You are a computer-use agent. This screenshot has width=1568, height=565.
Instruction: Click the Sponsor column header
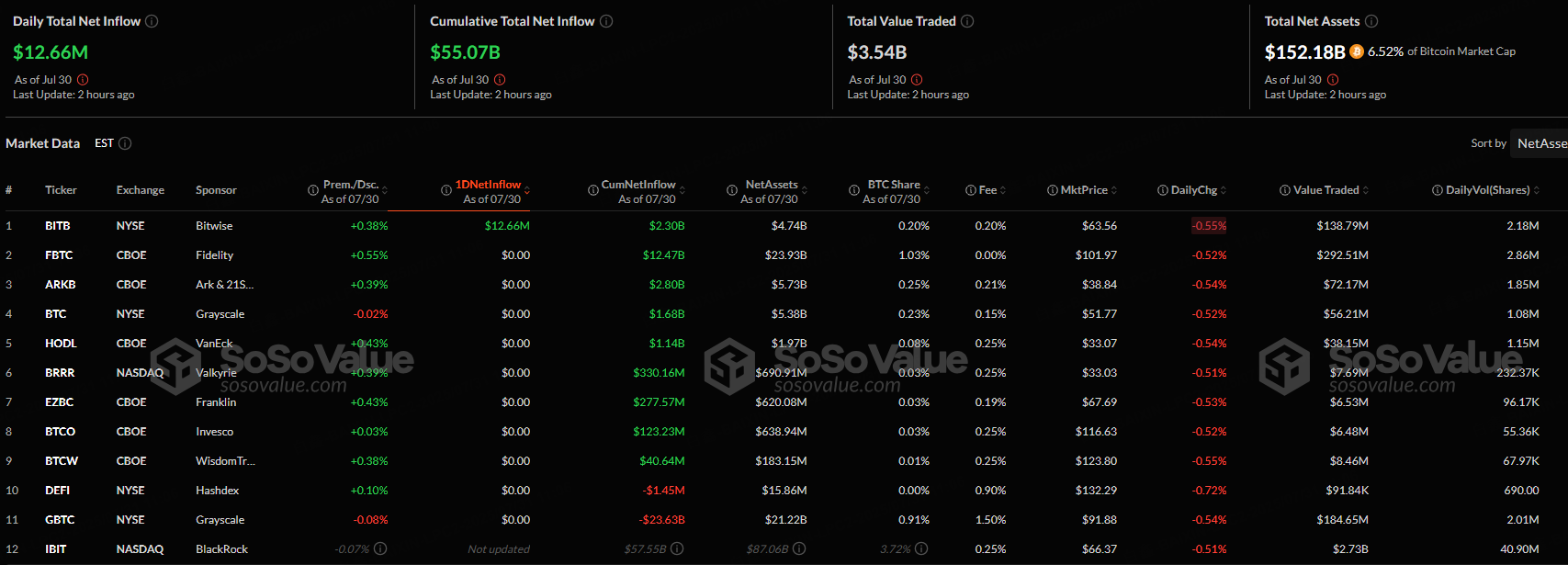coord(216,190)
